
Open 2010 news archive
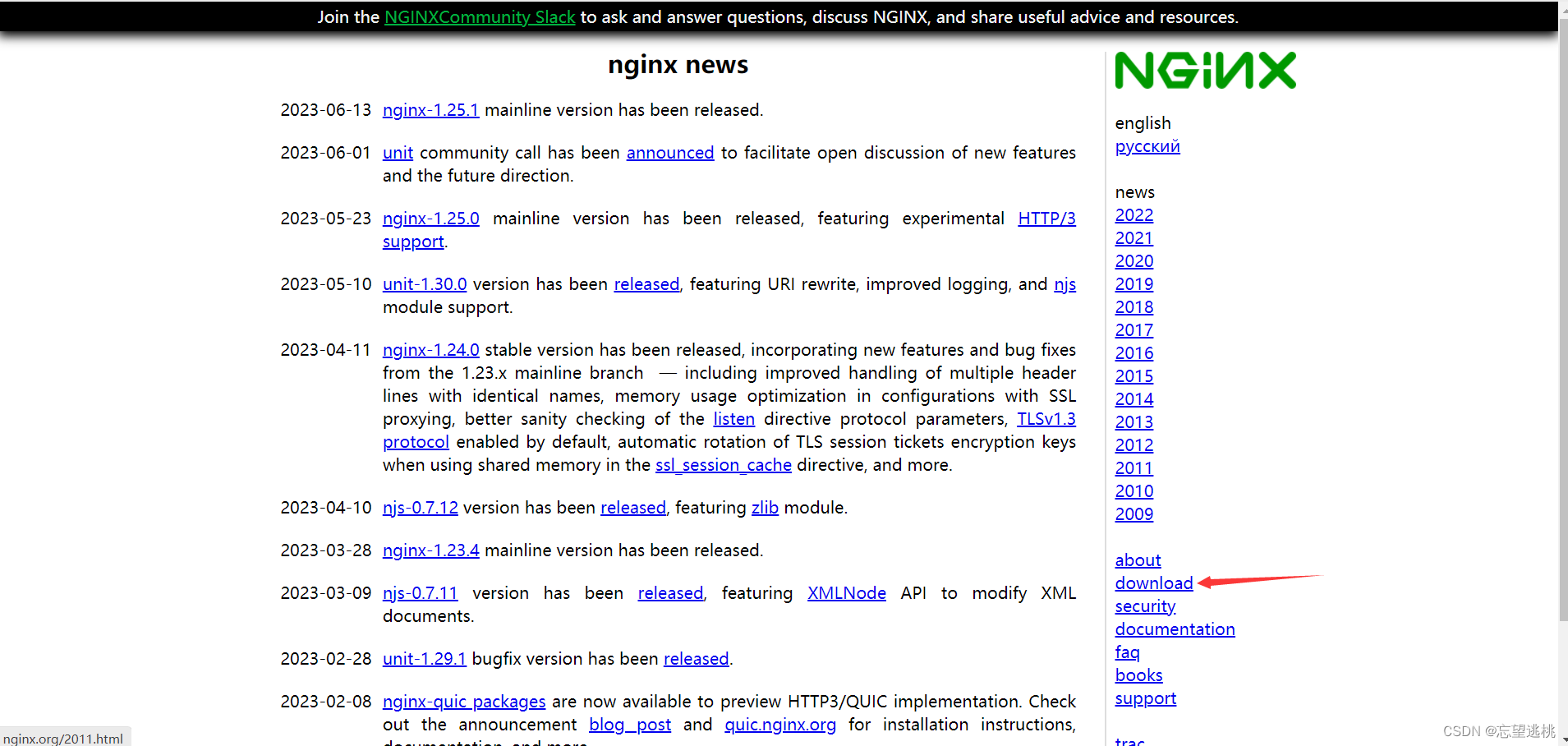tap(1134, 491)
